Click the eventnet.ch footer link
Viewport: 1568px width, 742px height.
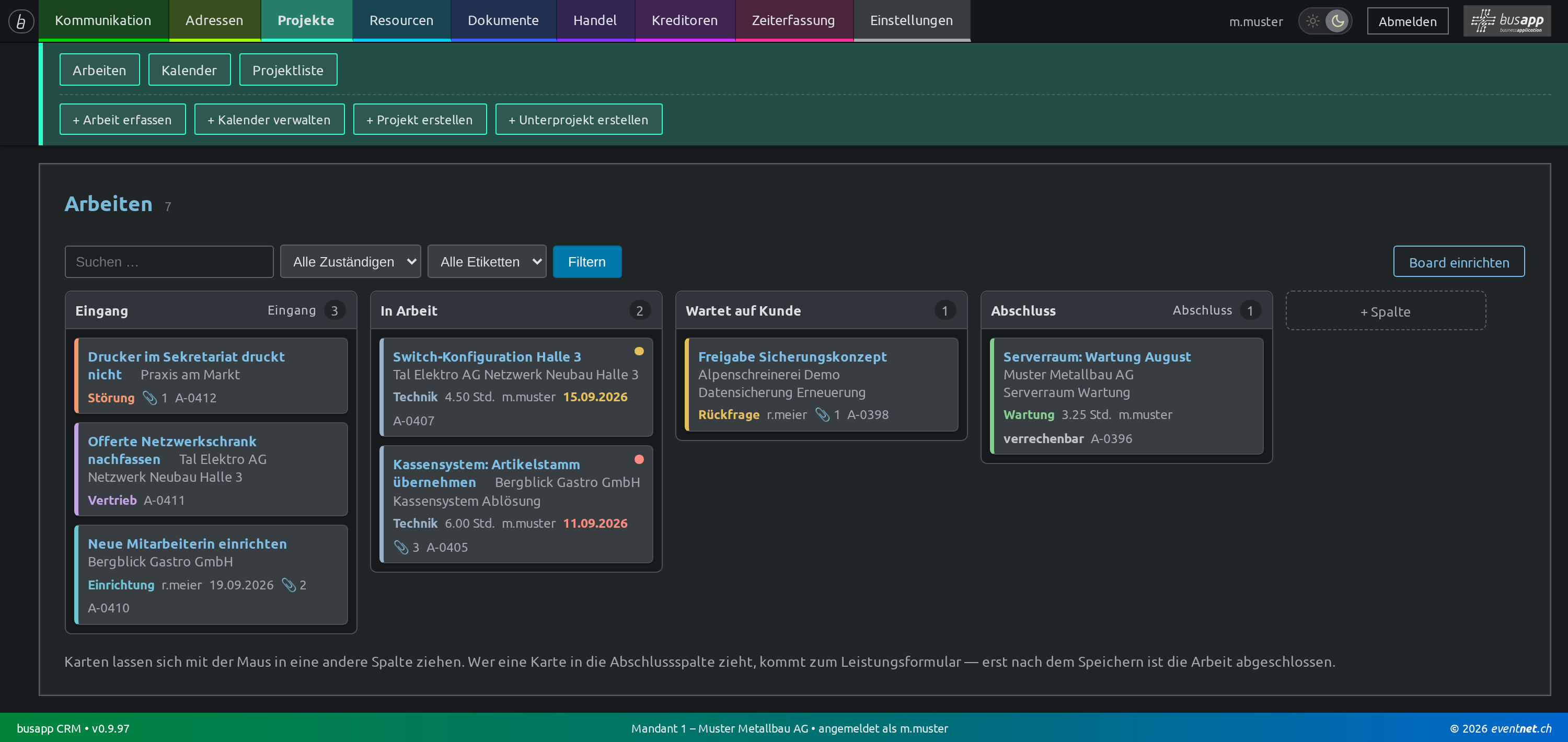1520,728
